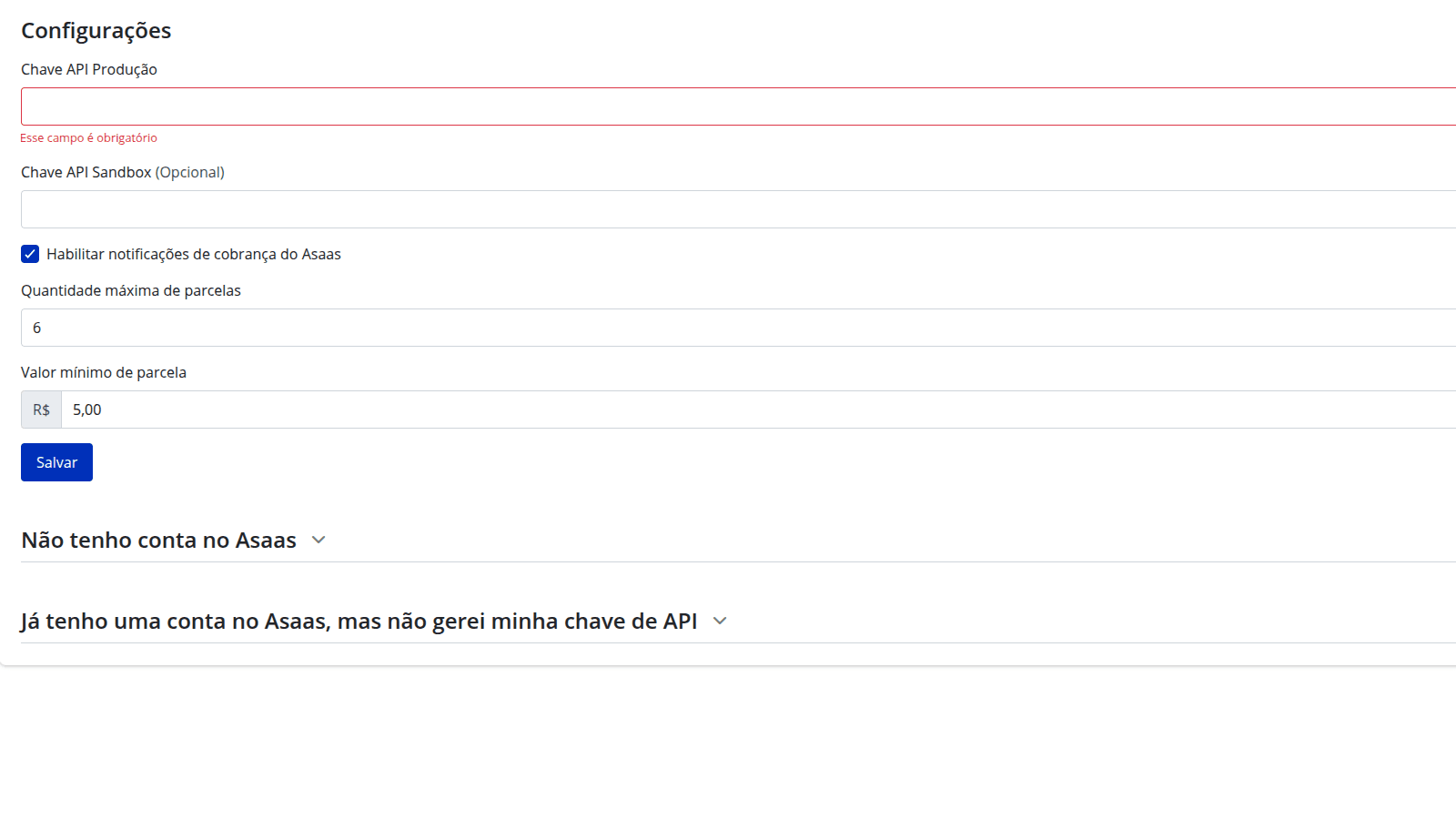Click the 'Habilitar notificações de cobrança do Asaas' label
The image size is (1456, 819).
pyautogui.click(x=194, y=255)
